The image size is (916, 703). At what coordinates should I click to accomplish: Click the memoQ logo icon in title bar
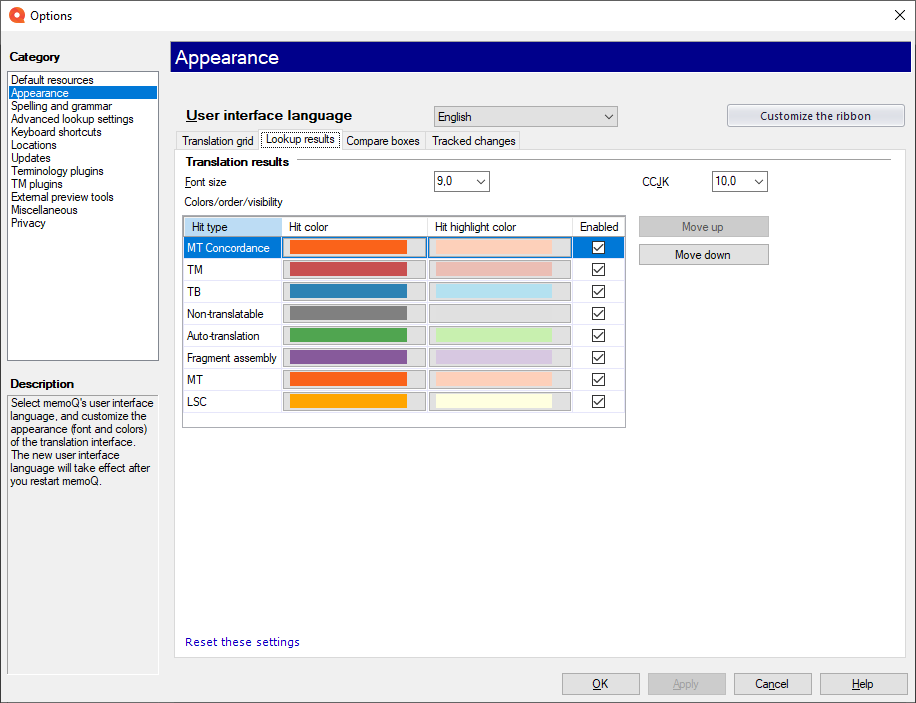click(x=17, y=16)
